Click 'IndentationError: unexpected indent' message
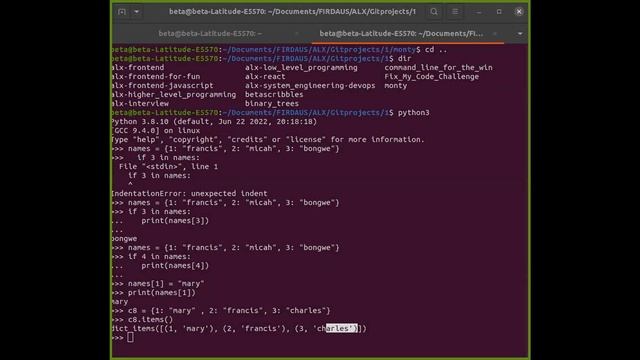This screenshot has height=360, width=640. 189,193
